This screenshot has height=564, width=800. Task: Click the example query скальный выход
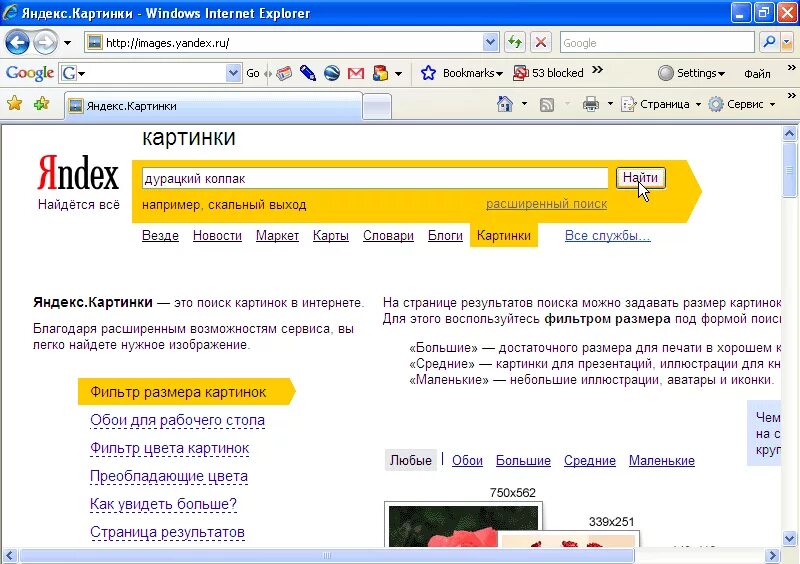tap(257, 205)
